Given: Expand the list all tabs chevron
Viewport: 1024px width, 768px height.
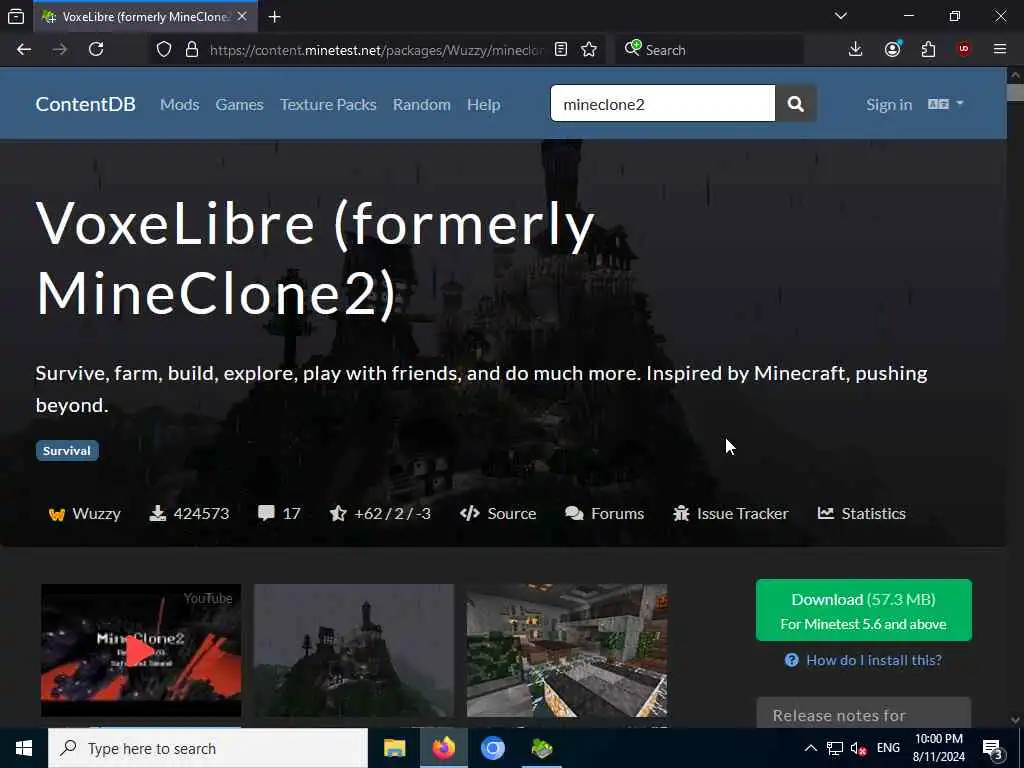Looking at the screenshot, I should [841, 16].
